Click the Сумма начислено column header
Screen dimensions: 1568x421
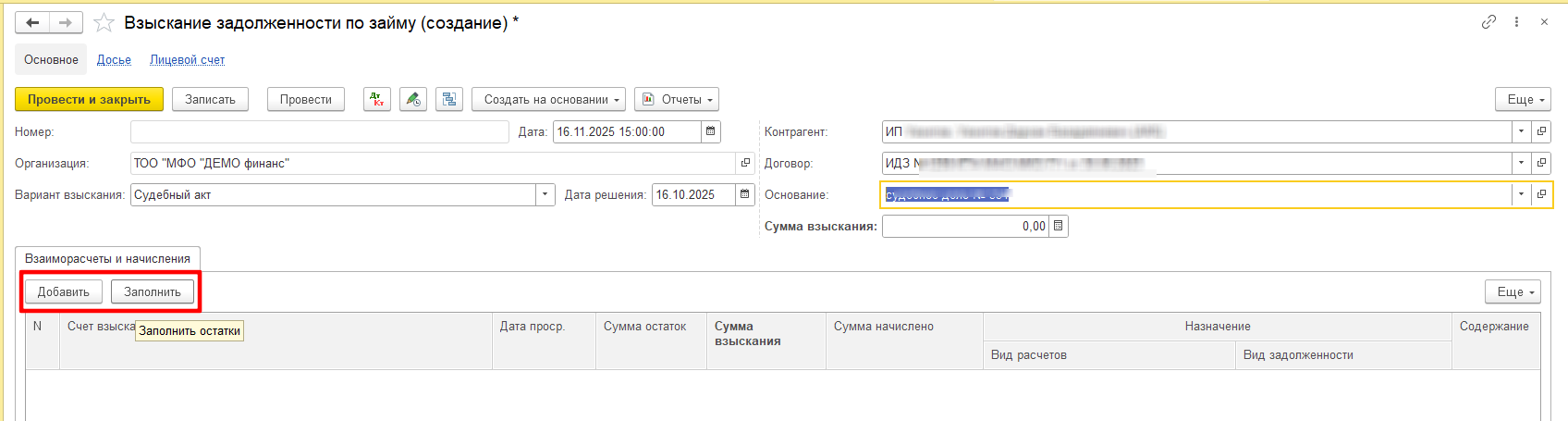click(x=904, y=341)
